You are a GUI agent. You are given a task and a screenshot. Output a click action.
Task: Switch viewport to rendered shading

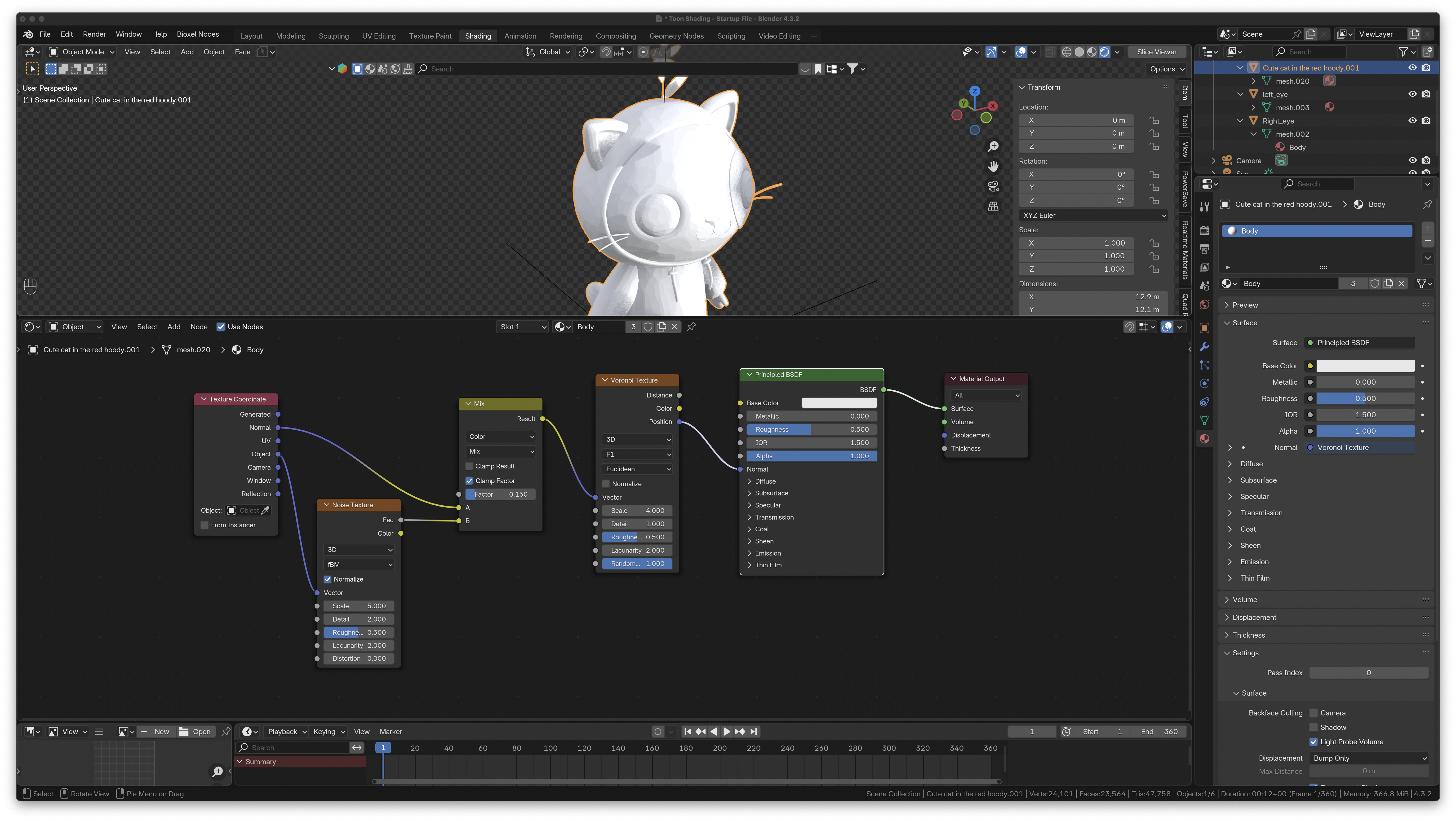click(1105, 52)
